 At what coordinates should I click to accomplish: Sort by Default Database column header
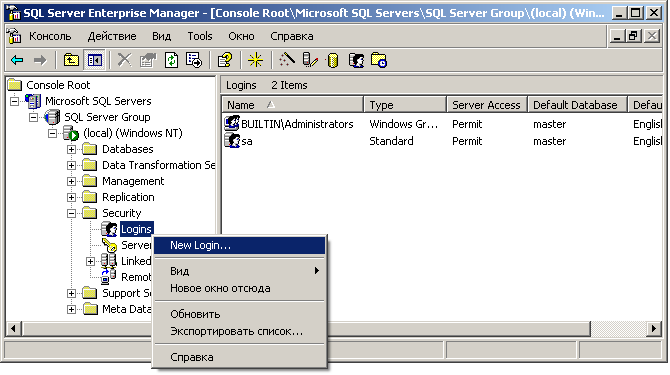click(x=577, y=105)
